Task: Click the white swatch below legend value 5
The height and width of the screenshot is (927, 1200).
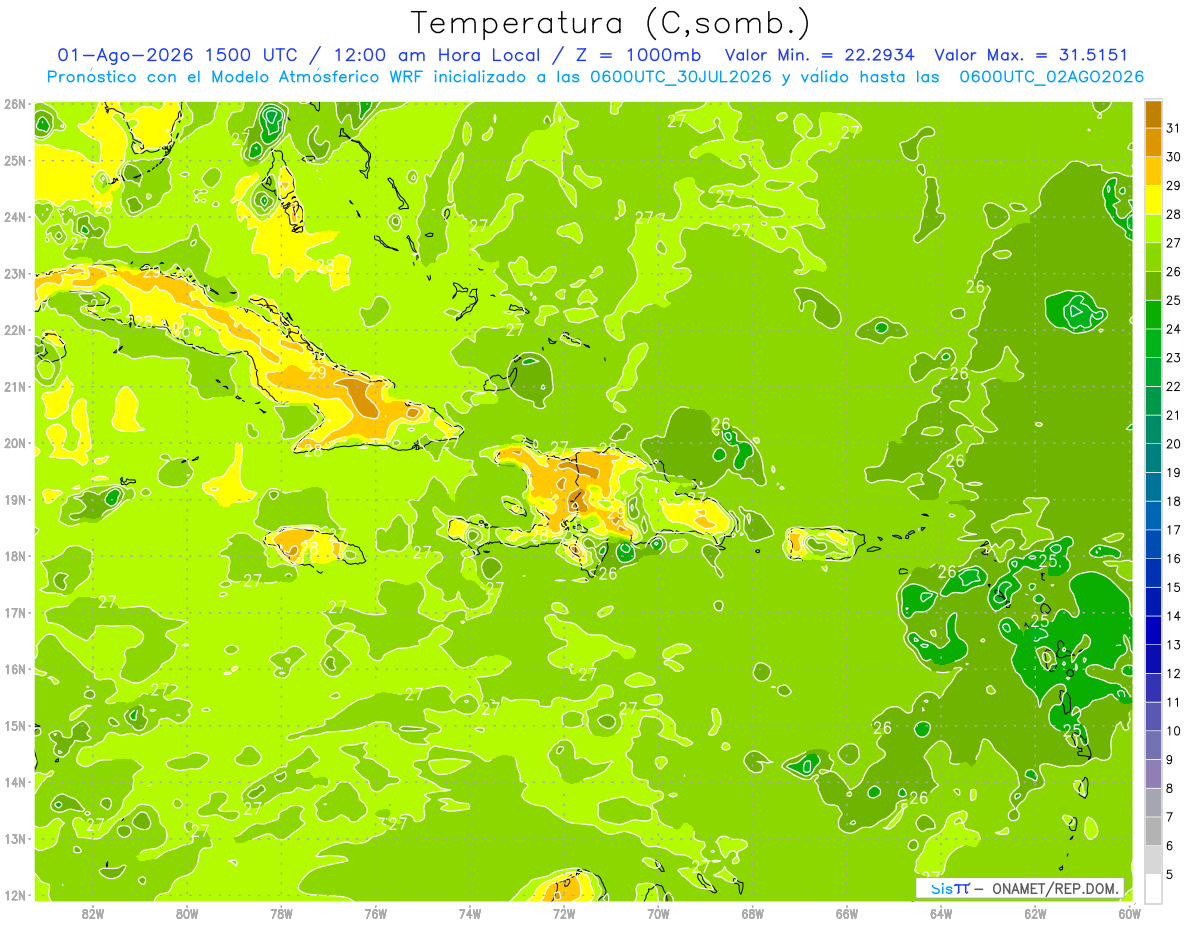Action: pyautogui.click(x=1153, y=888)
